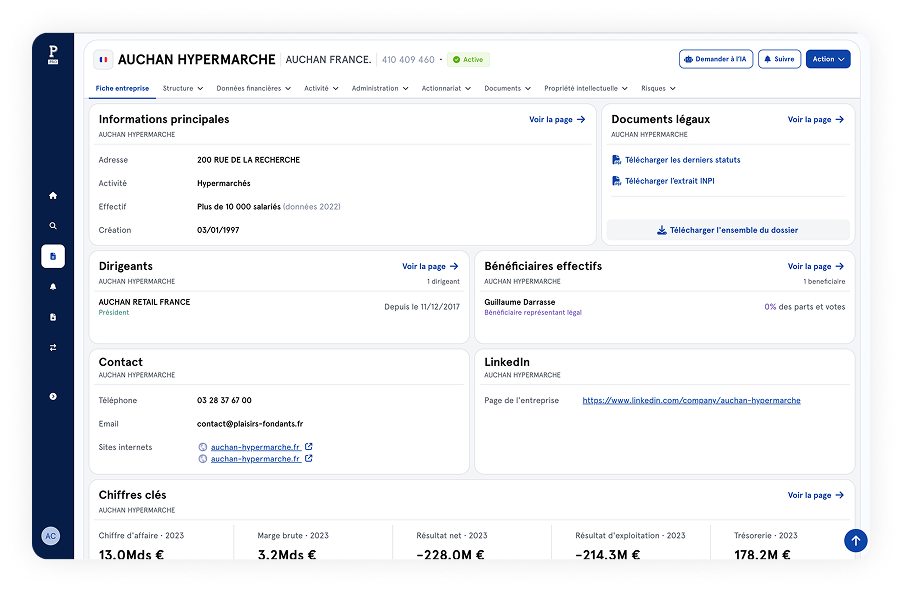
Task: Expand the Activité menu
Action: 321,89
